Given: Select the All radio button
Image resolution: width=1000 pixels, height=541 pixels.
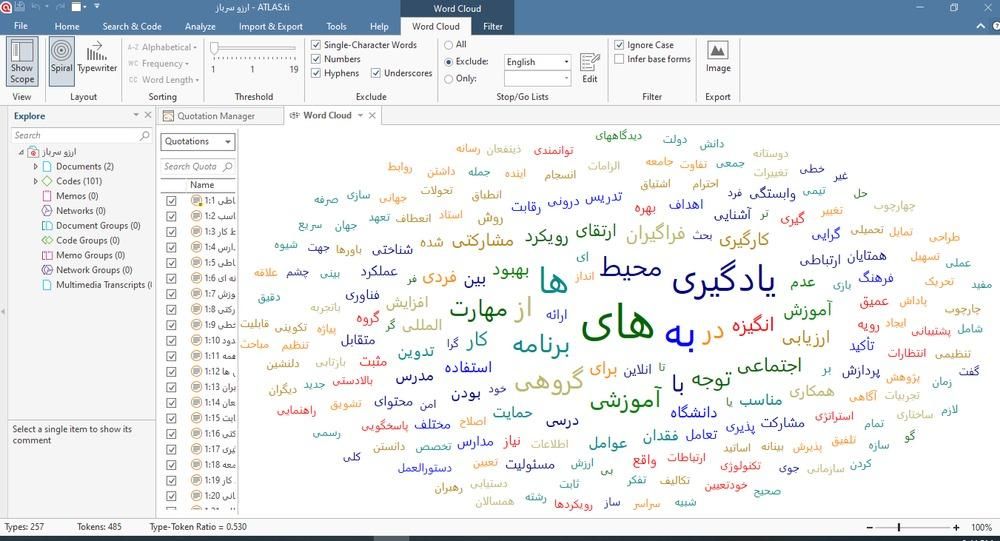Looking at the screenshot, I should point(448,45).
